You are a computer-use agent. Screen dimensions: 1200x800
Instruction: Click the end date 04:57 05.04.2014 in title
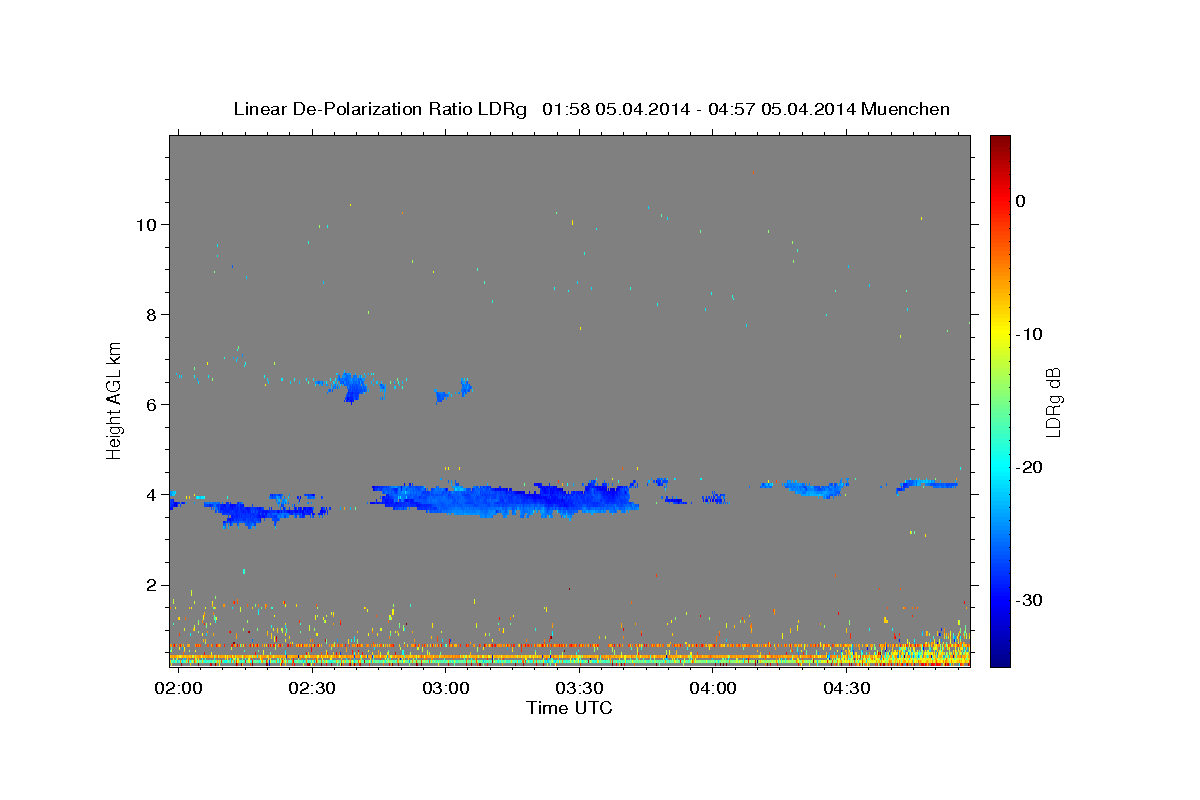781,109
